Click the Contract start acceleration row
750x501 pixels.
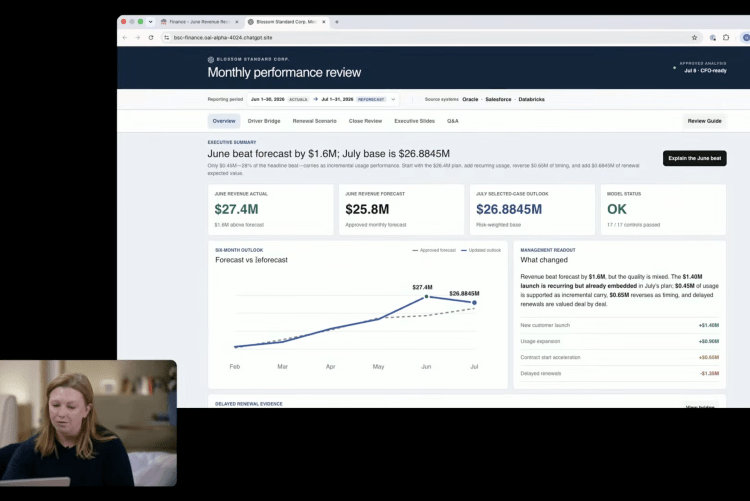[x=619, y=357]
